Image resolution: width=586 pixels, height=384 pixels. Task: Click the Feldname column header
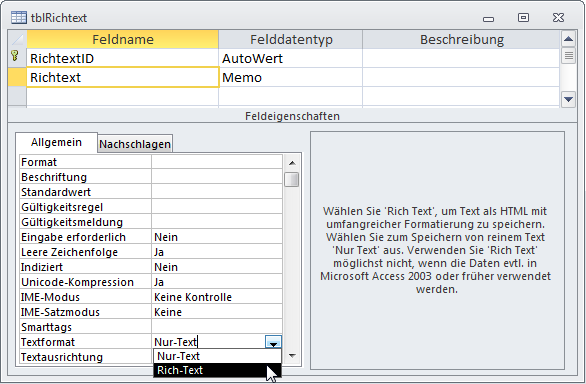(x=123, y=39)
